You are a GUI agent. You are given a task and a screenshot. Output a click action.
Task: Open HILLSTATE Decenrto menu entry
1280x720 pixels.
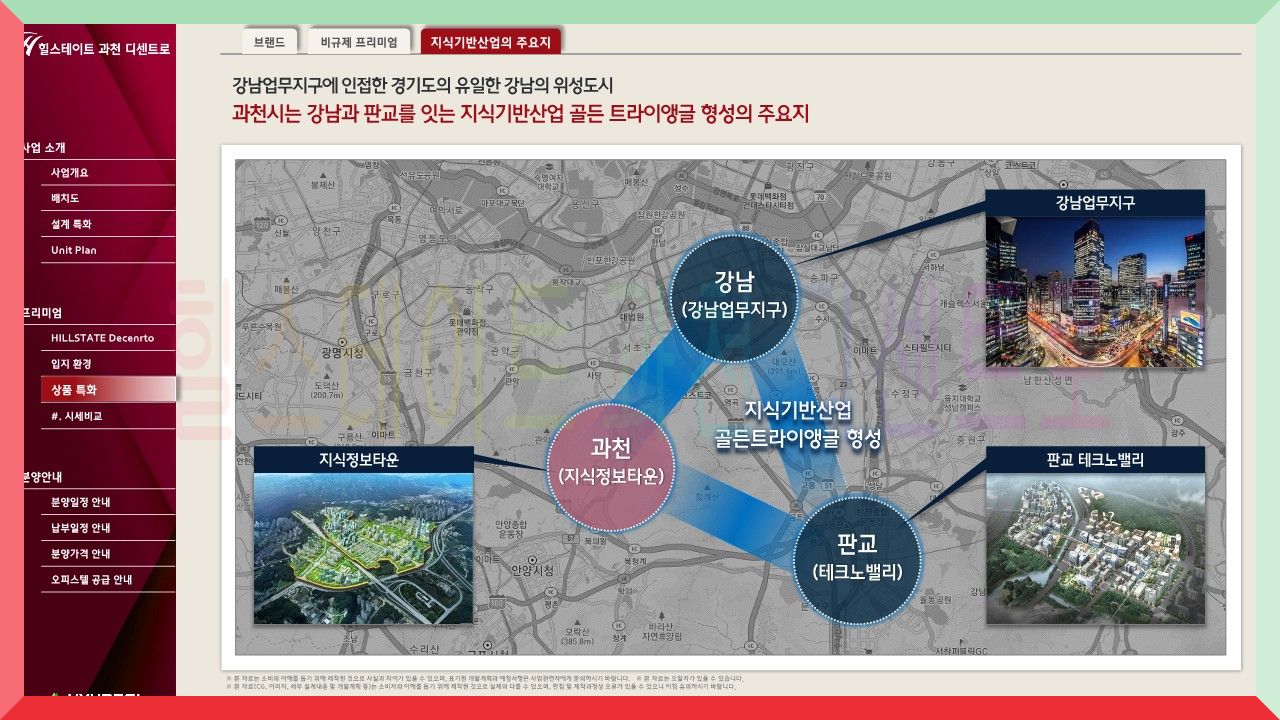[x=108, y=338]
